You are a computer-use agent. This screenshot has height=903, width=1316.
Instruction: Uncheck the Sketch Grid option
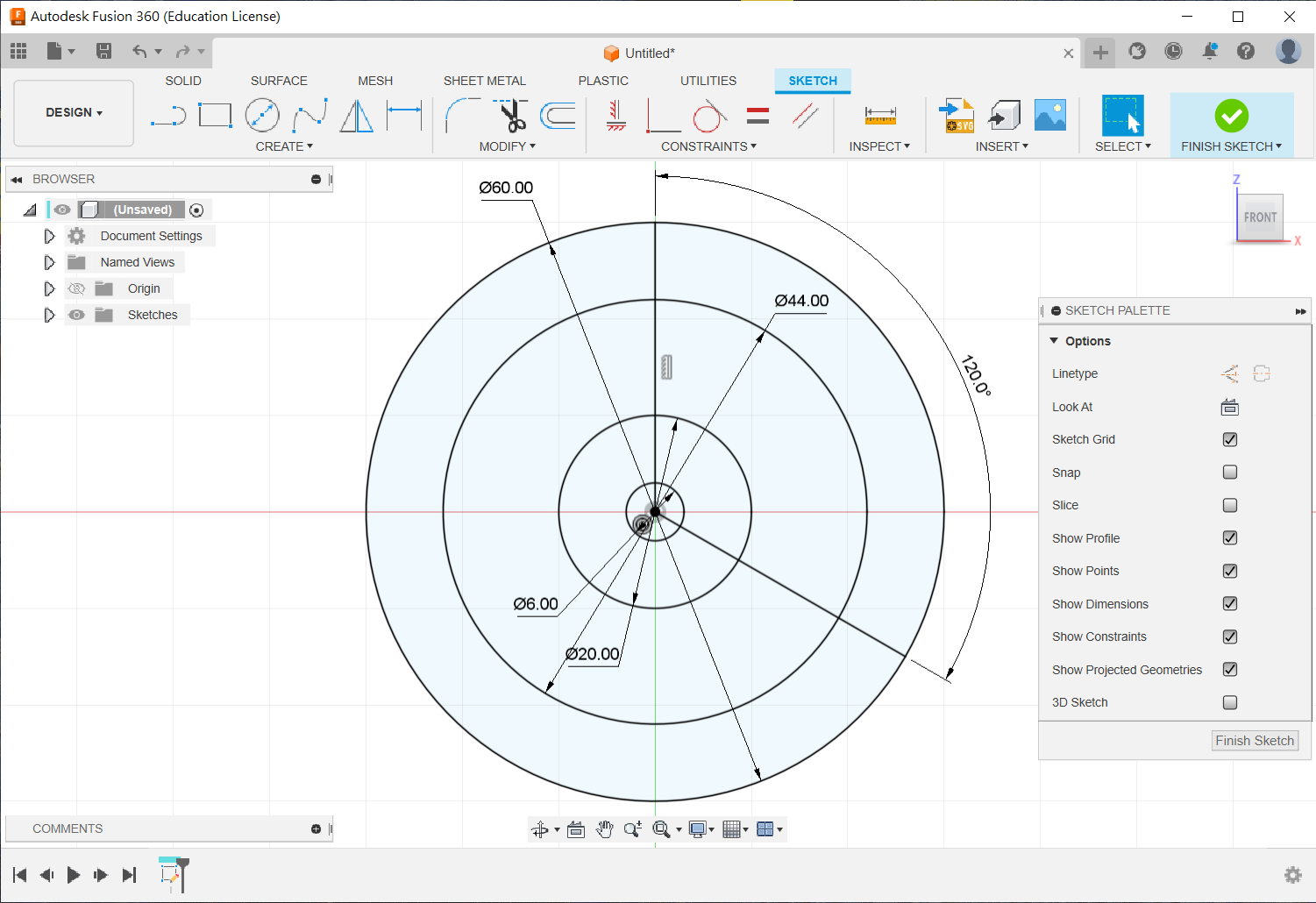coord(1229,439)
